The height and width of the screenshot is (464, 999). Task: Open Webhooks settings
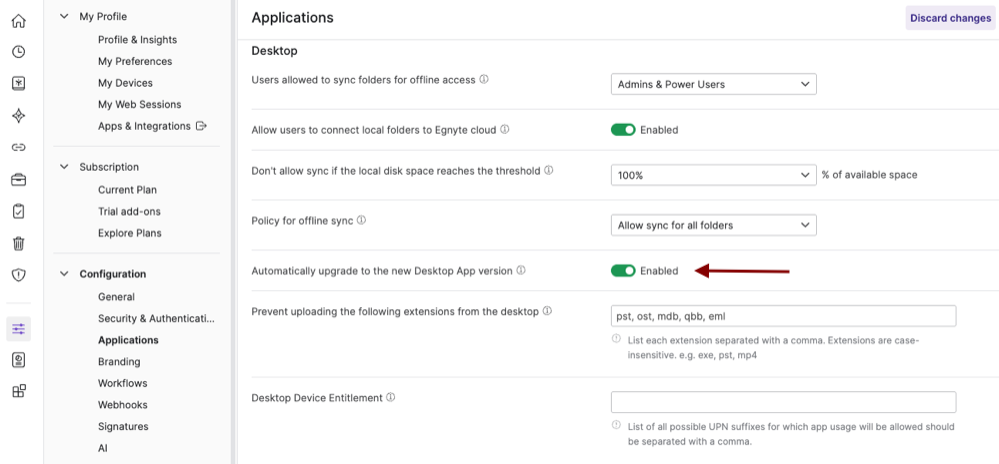point(123,405)
